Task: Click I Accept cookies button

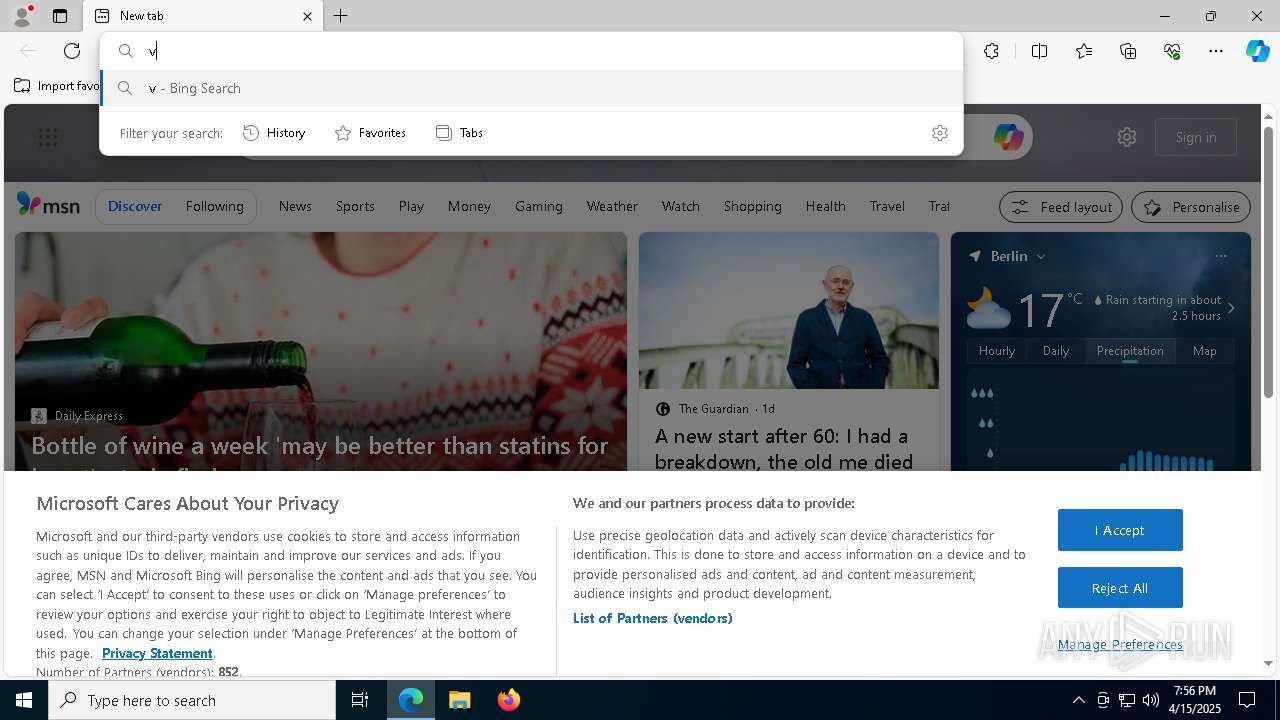Action: [x=1120, y=530]
